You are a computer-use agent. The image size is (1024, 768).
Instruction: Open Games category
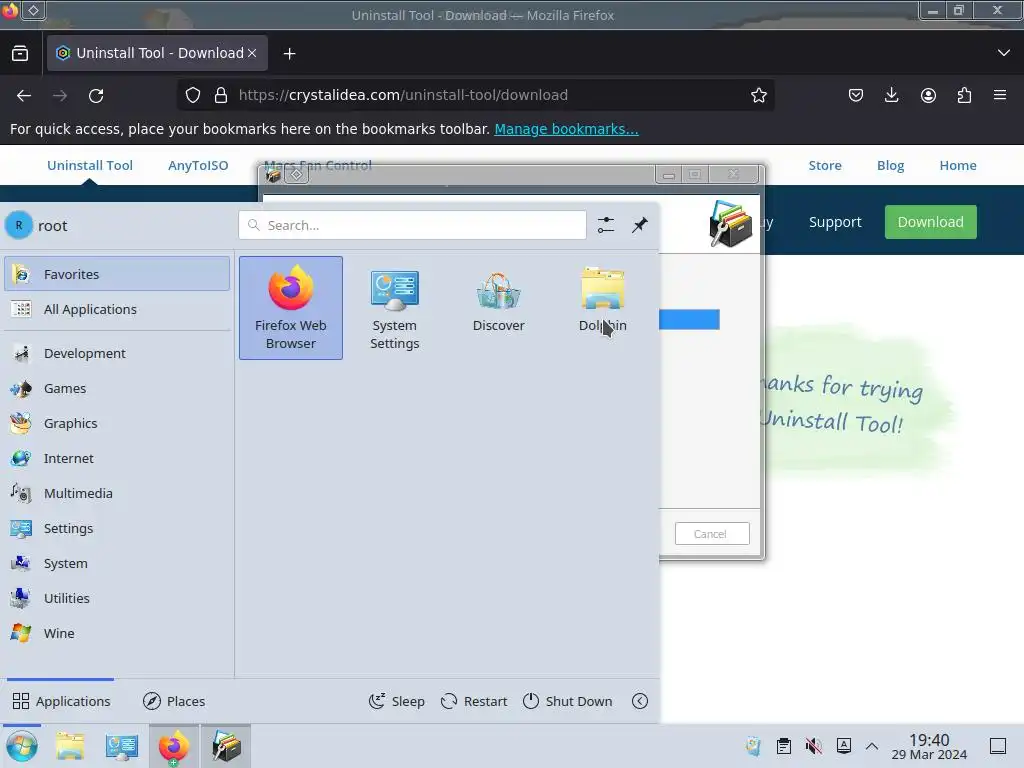coord(117,389)
